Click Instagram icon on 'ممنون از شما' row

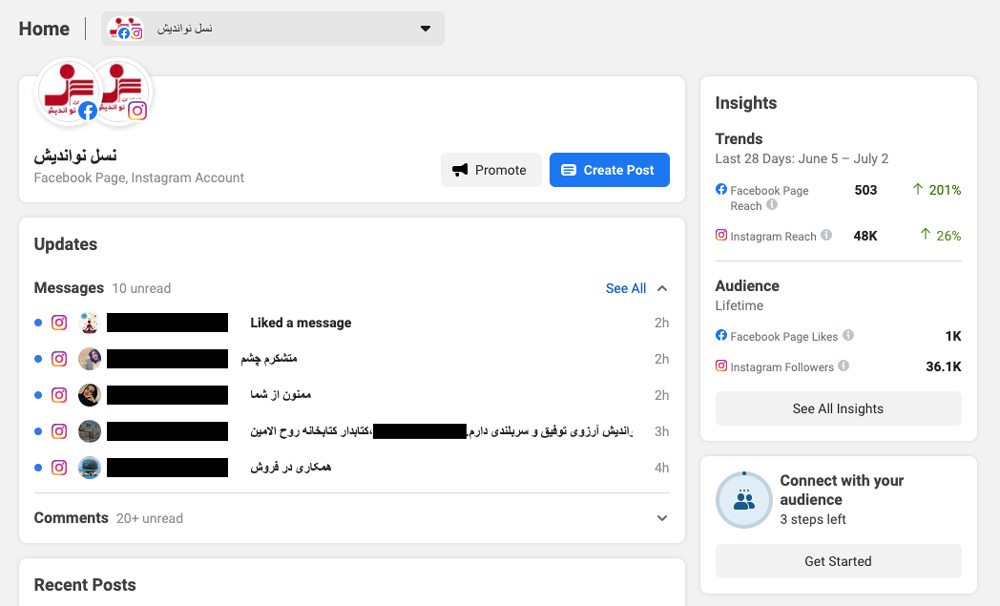click(x=59, y=395)
